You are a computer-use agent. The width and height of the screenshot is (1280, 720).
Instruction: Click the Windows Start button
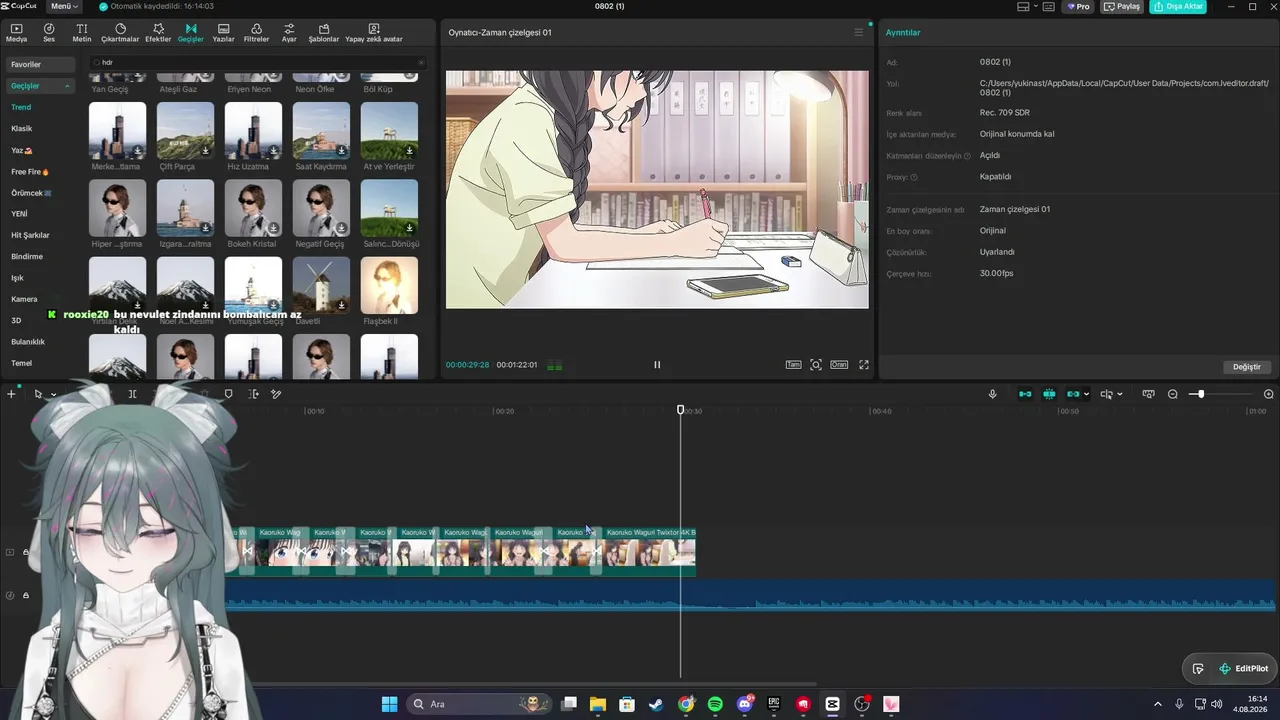tap(389, 704)
